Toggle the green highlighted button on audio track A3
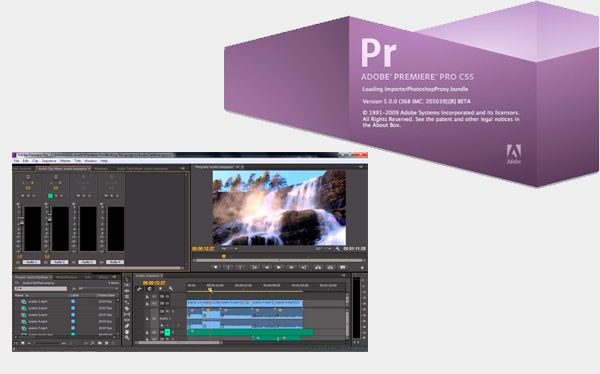The image size is (600, 374). click(167, 332)
